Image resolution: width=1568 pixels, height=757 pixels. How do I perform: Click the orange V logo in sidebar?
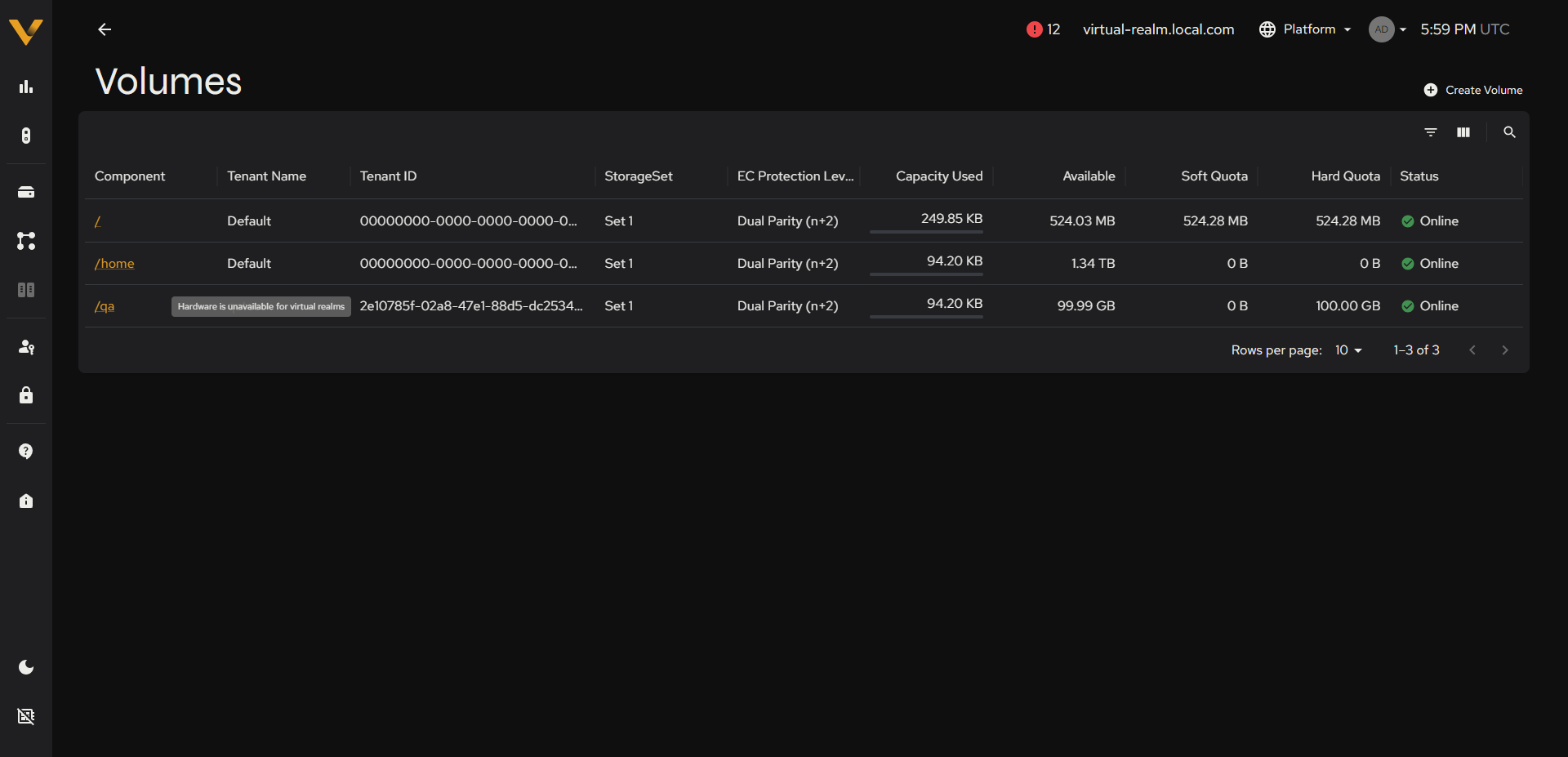pyautogui.click(x=26, y=32)
